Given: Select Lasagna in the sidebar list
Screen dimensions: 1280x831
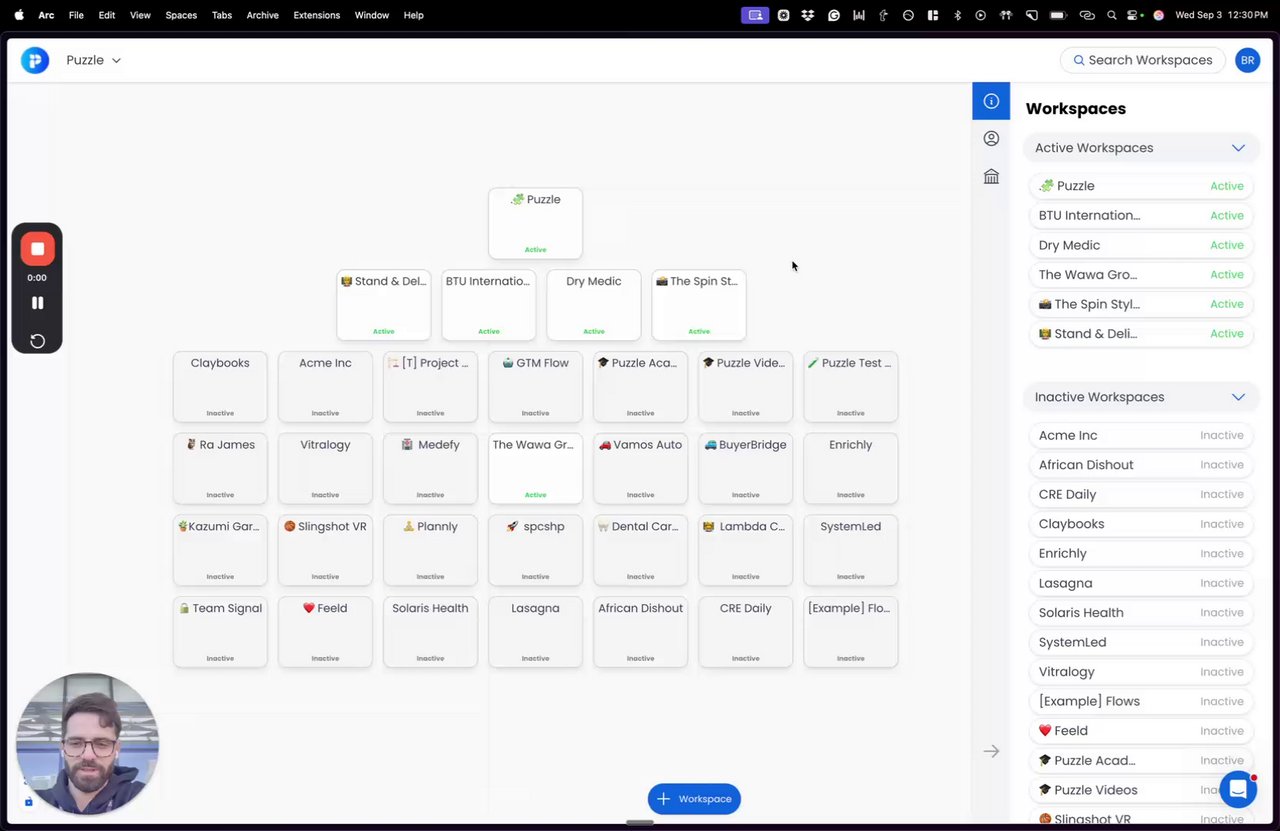Looking at the screenshot, I should coord(1141,583).
